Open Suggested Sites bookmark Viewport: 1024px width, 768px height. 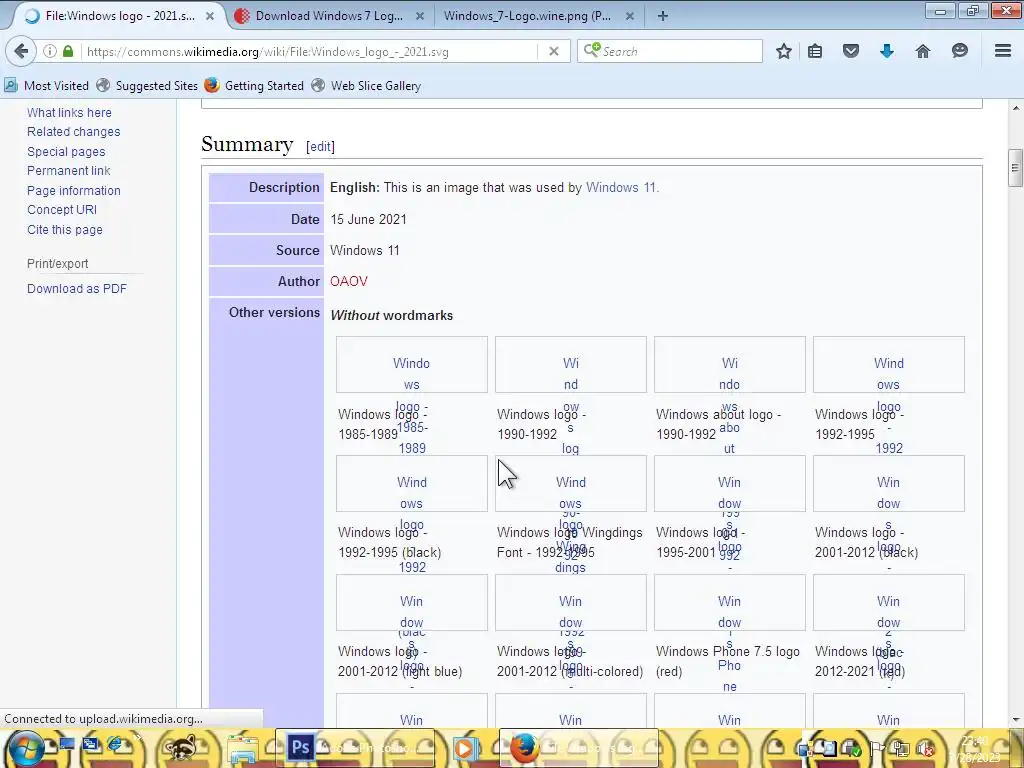point(147,86)
